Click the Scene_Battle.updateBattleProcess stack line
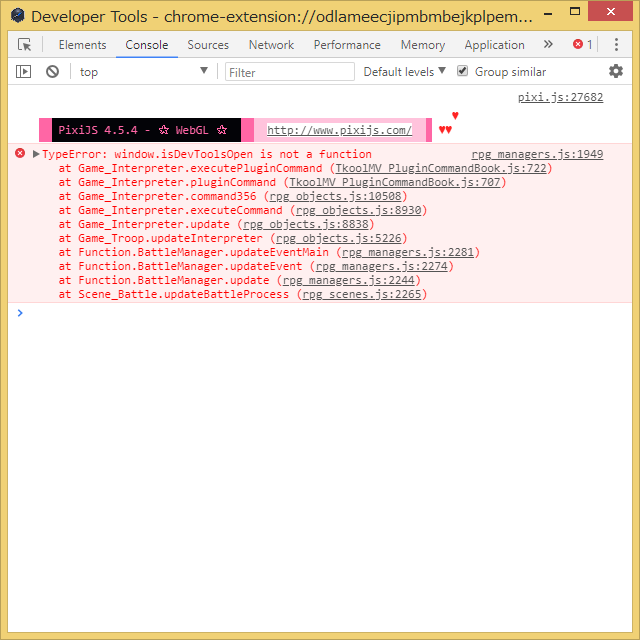 click(x=242, y=294)
